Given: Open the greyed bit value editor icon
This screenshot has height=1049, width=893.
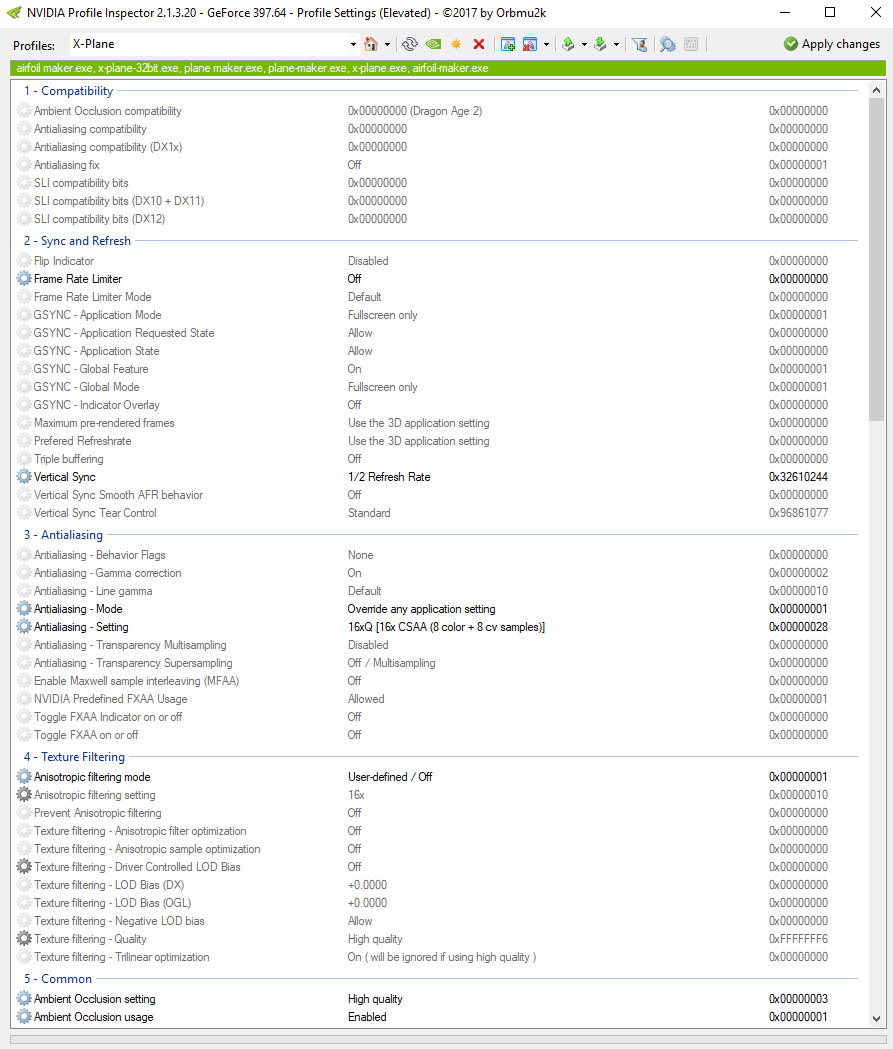Looking at the screenshot, I should 692,44.
